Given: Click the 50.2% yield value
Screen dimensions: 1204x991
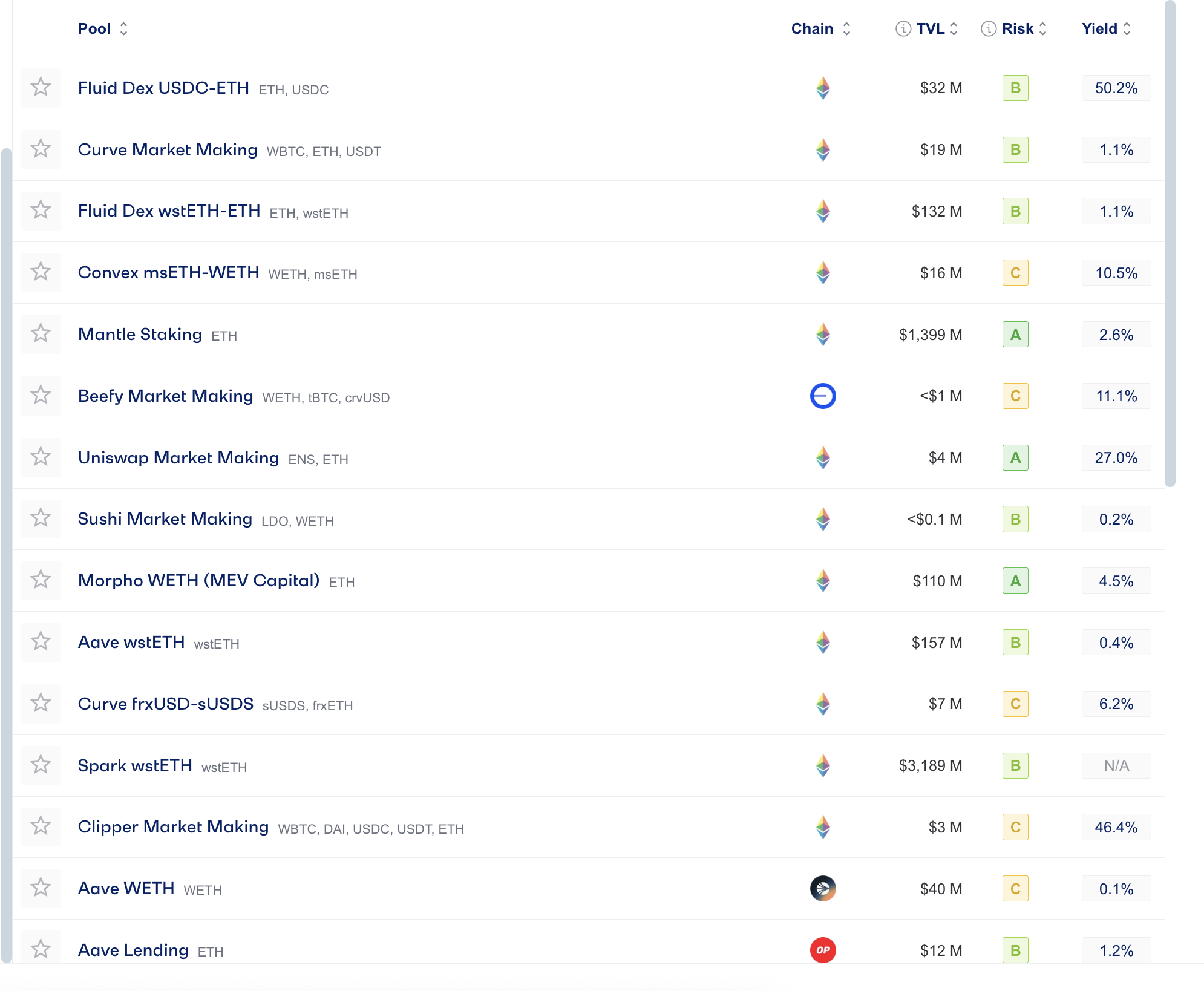Looking at the screenshot, I should coord(1116,88).
